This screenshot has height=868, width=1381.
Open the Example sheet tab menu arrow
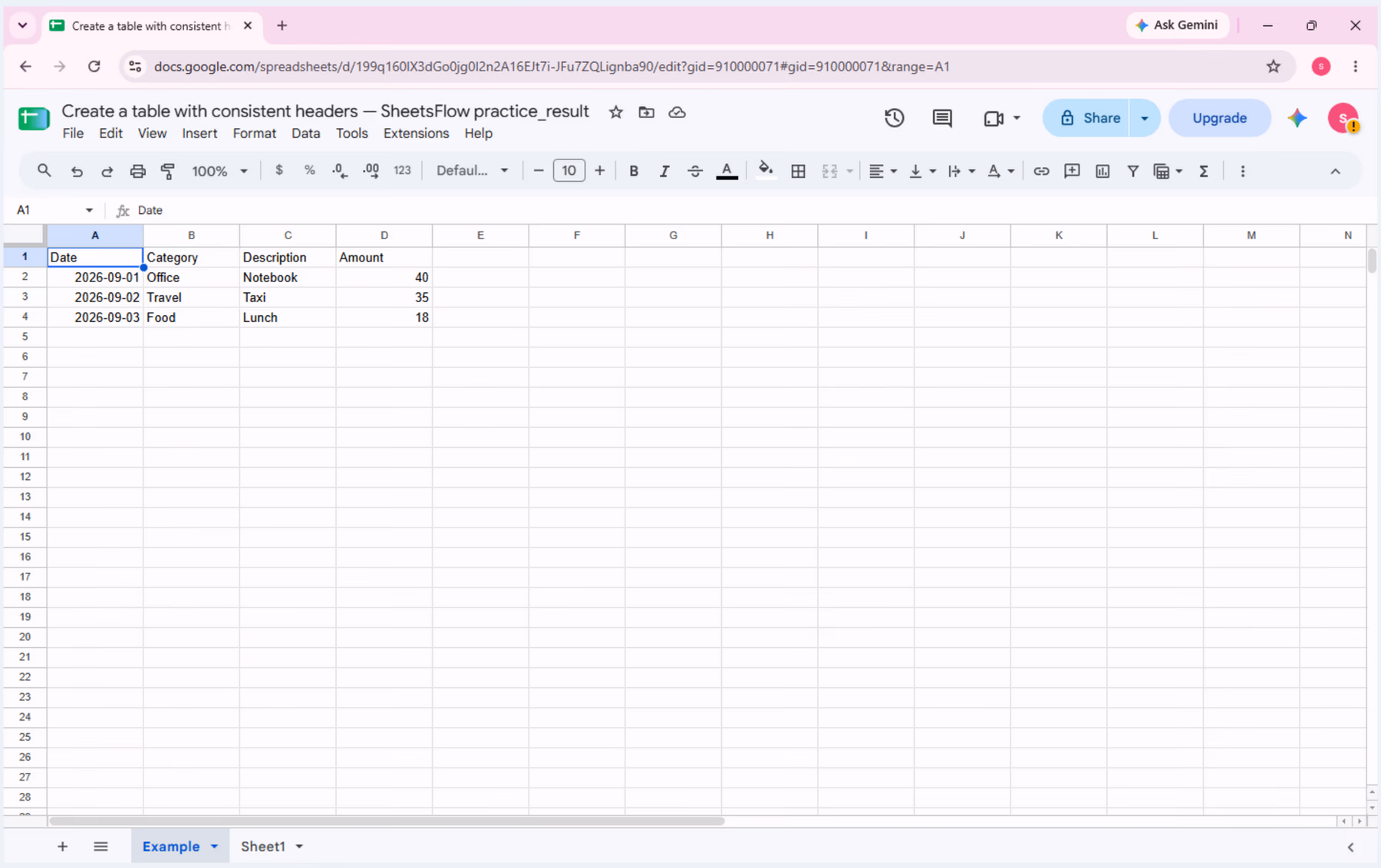[x=214, y=847]
